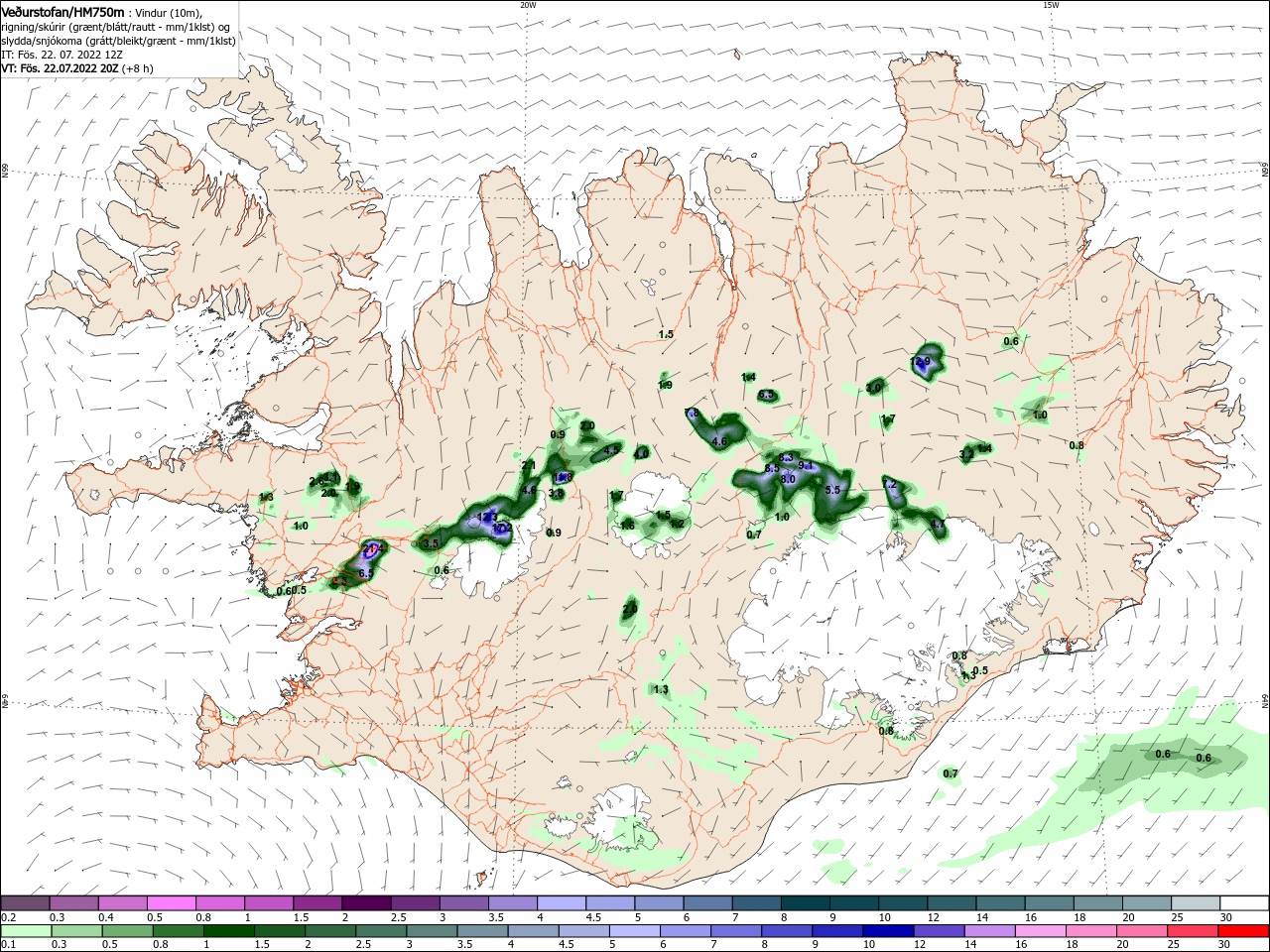Click the 2.6 precipitation value
This screenshot has height=952, width=1270.
tap(317, 481)
